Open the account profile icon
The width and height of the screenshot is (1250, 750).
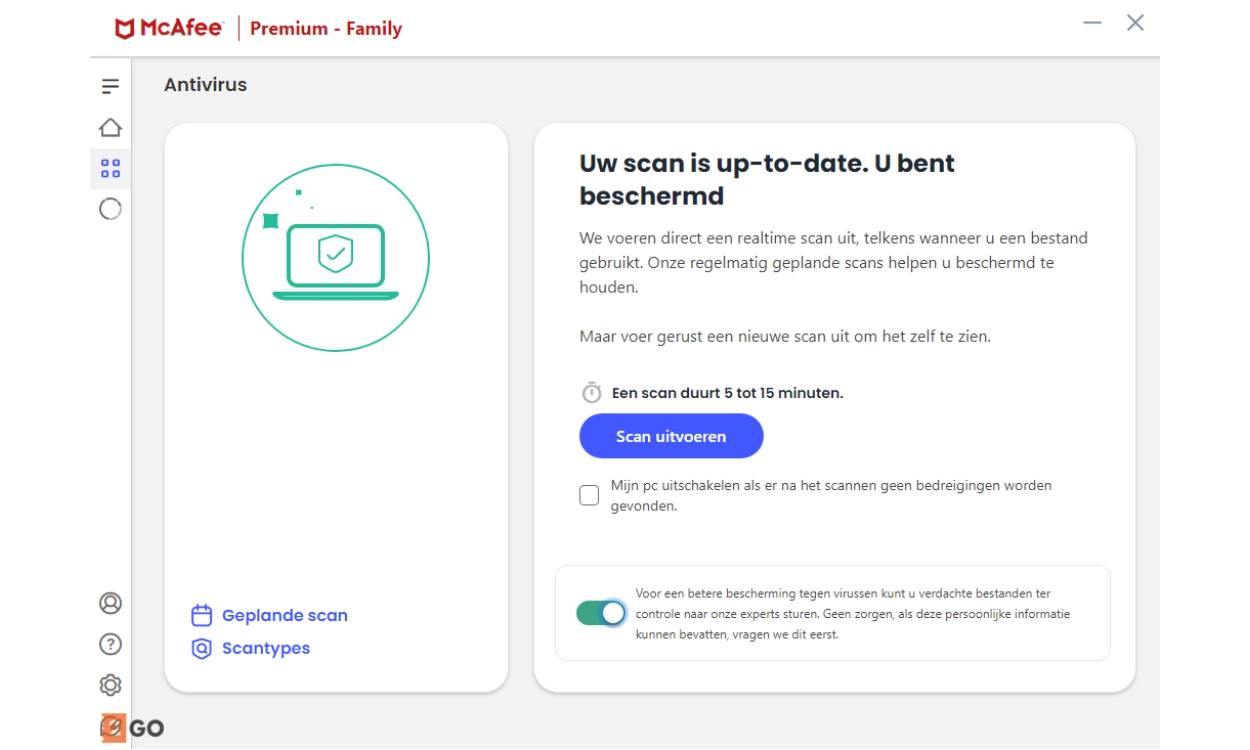[x=110, y=603]
